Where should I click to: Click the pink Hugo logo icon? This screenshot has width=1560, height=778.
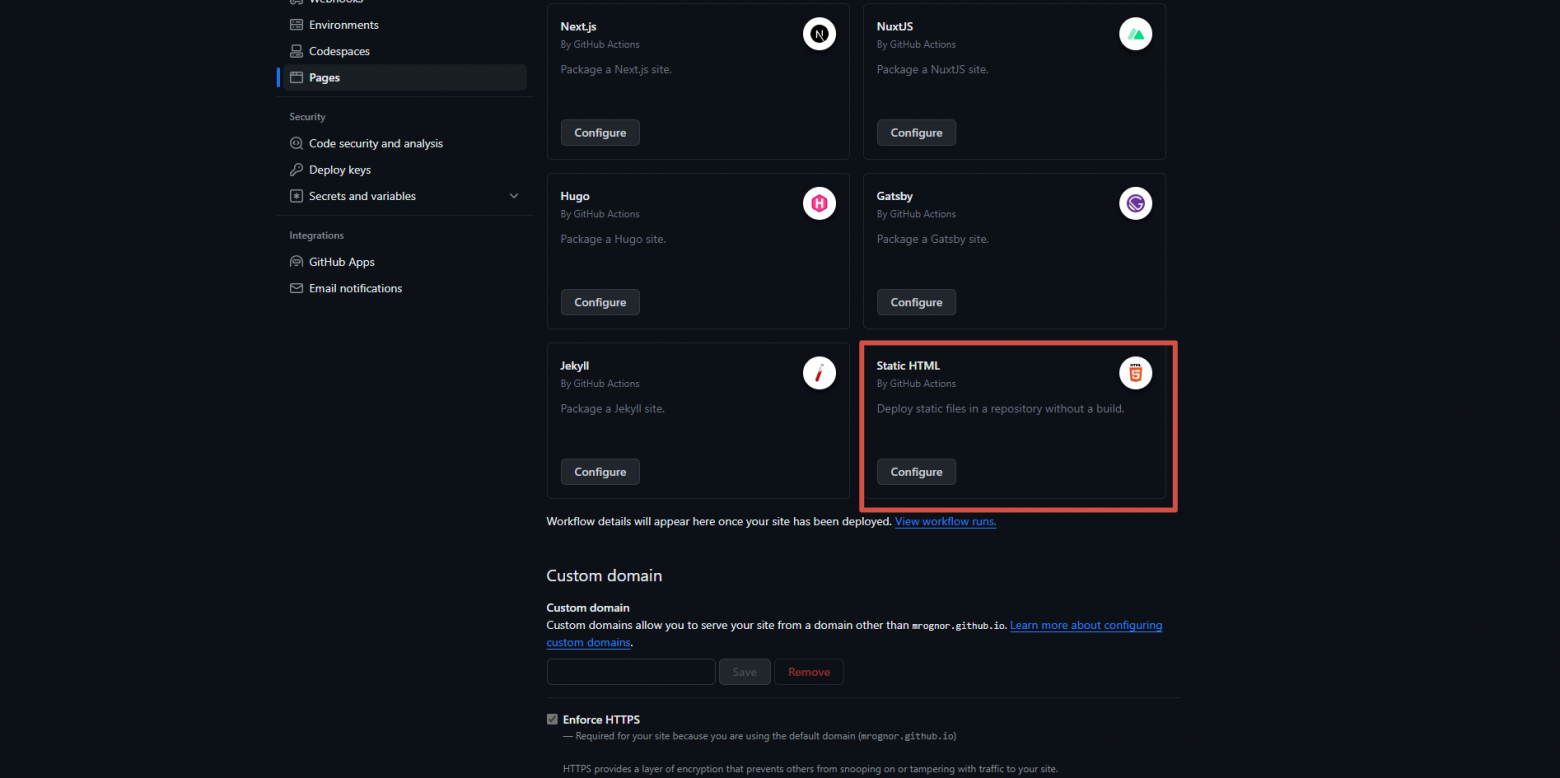tap(819, 204)
